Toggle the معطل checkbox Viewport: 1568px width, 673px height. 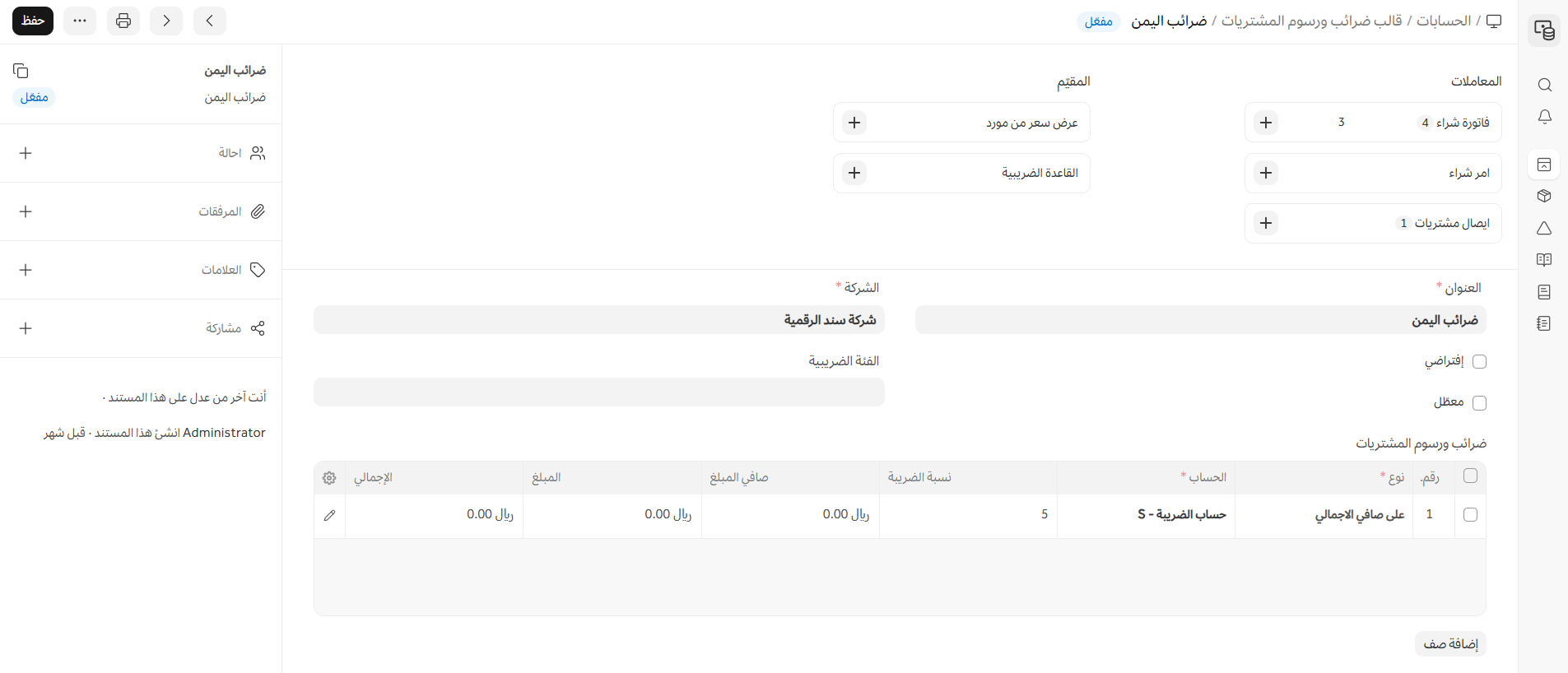(x=1479, y=402)
